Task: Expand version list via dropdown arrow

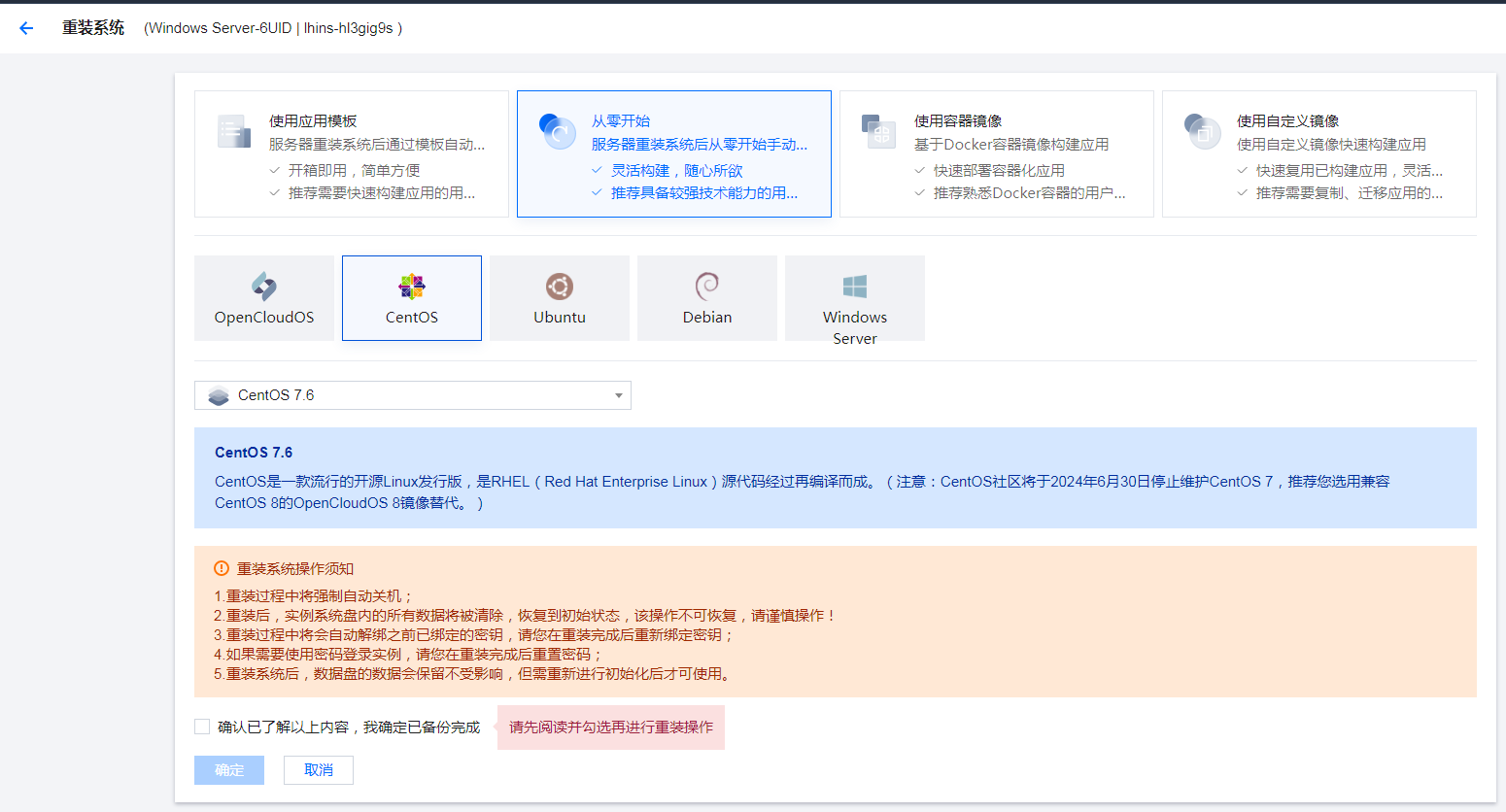Action: (x=619, y=395)
